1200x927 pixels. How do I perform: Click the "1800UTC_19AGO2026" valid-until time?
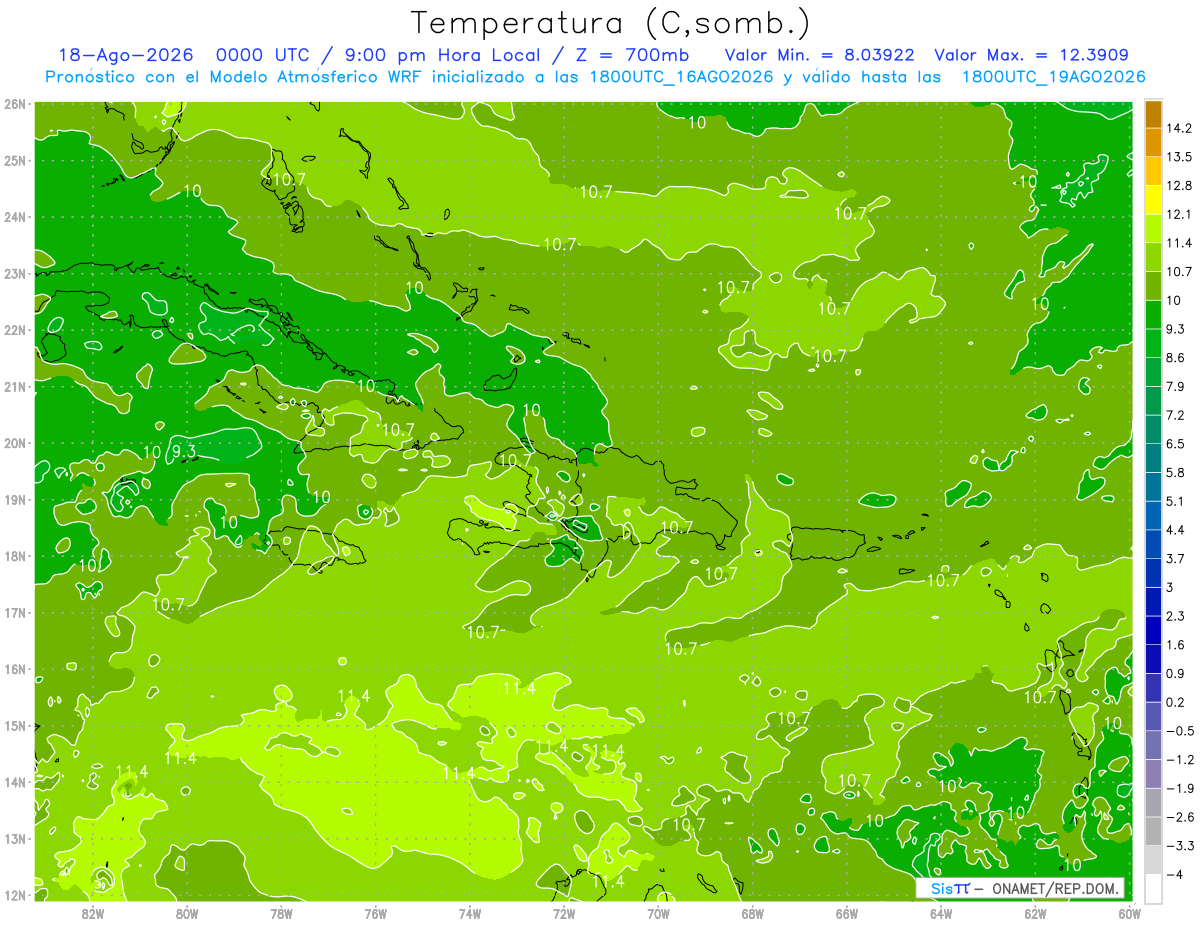1053,77
